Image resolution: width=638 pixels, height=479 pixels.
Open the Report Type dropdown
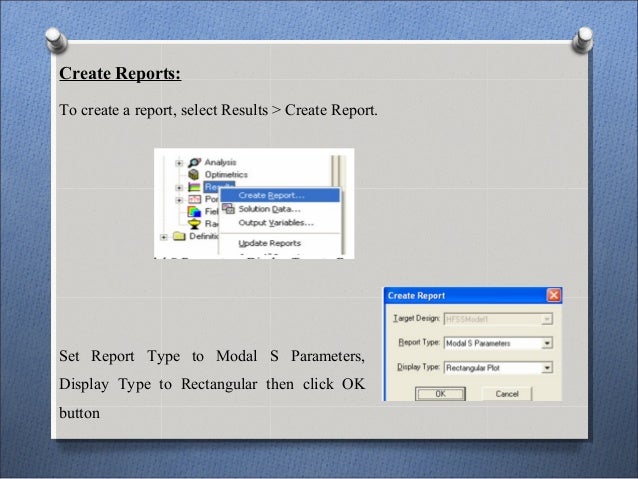(498, 343)
